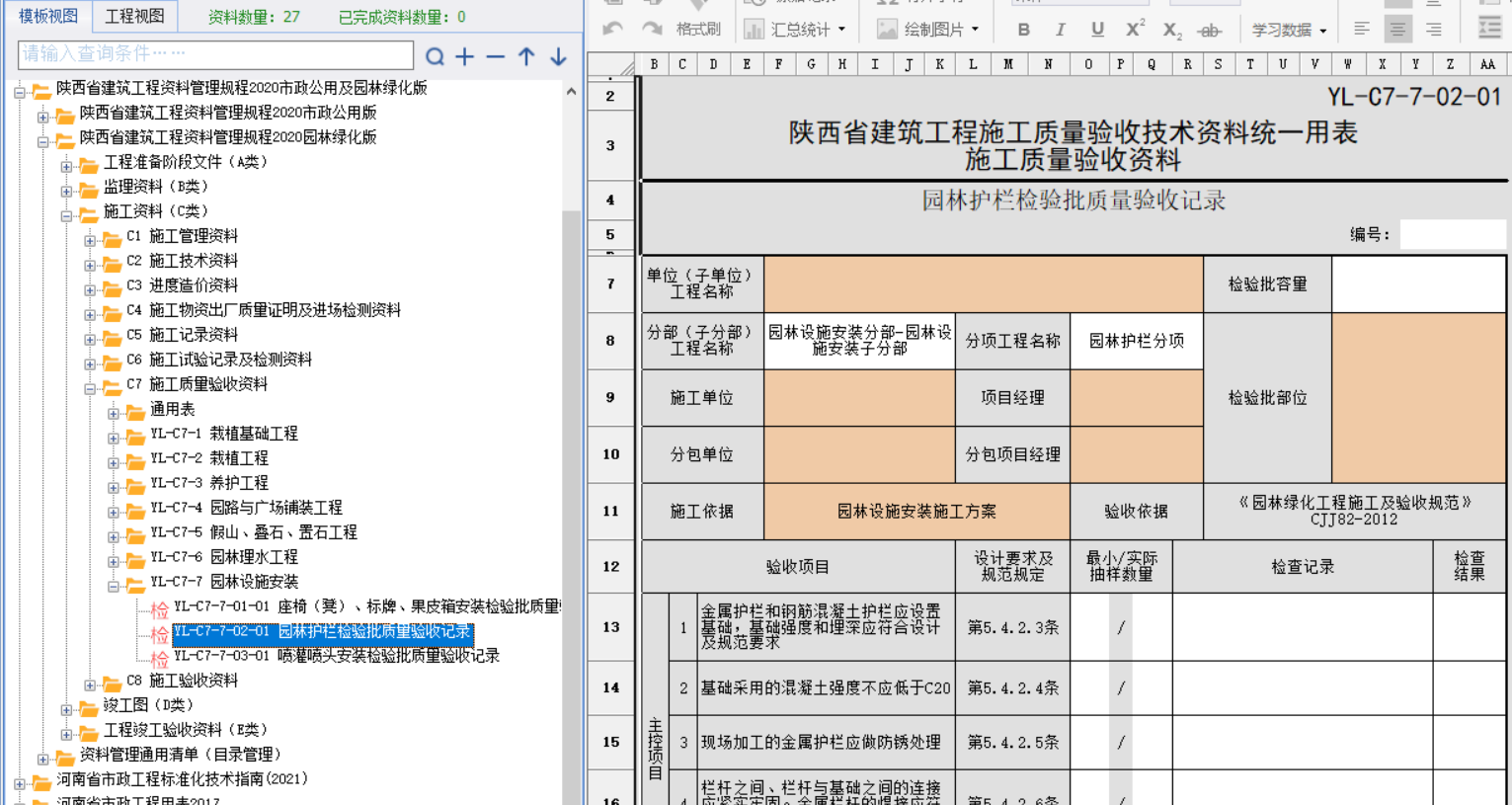Click the redo arrow icon
The height and width of the screenshot is (805, 1512).
[x=652, y=30]
